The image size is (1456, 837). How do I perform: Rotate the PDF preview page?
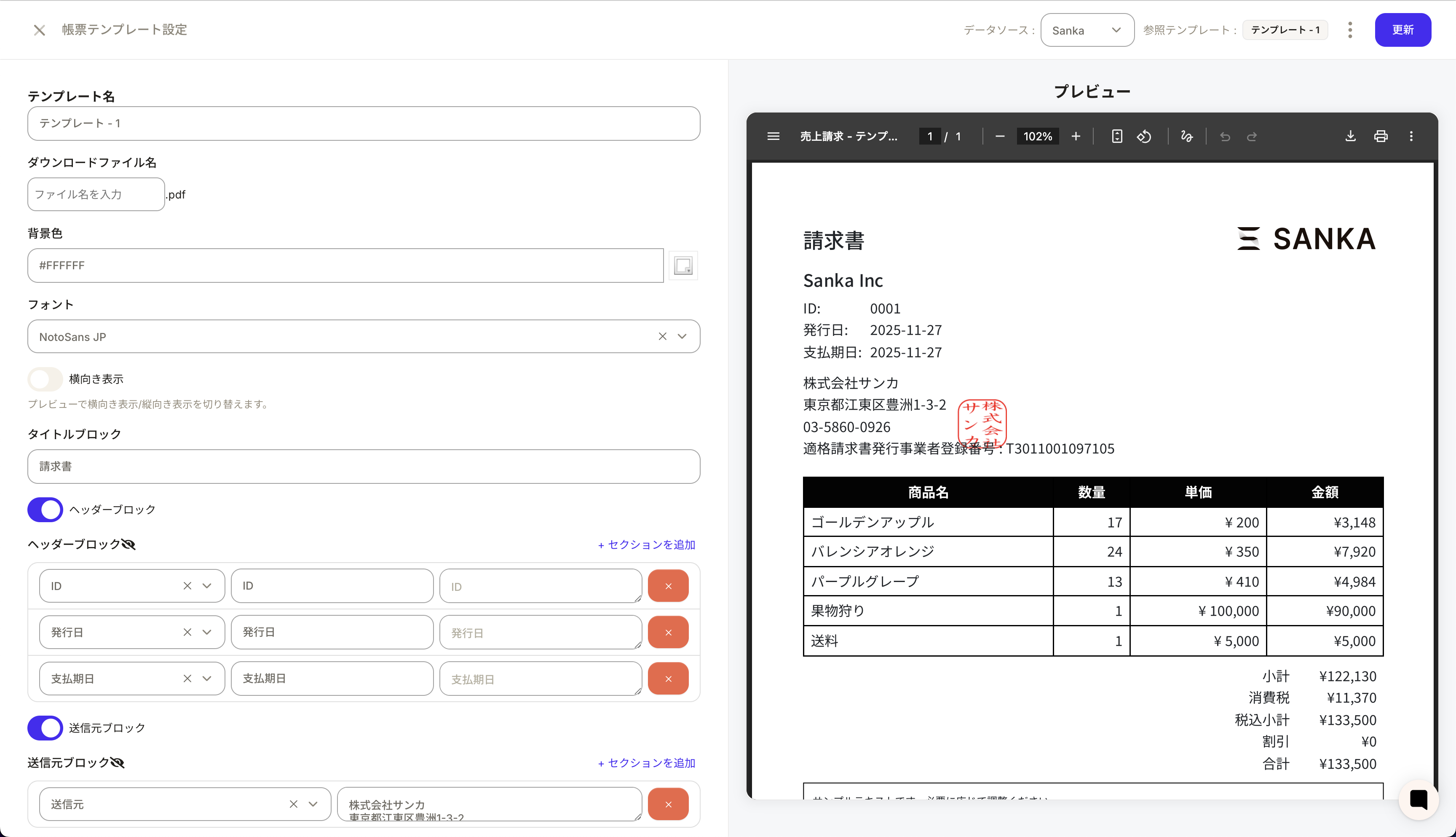pos(1144,136)
